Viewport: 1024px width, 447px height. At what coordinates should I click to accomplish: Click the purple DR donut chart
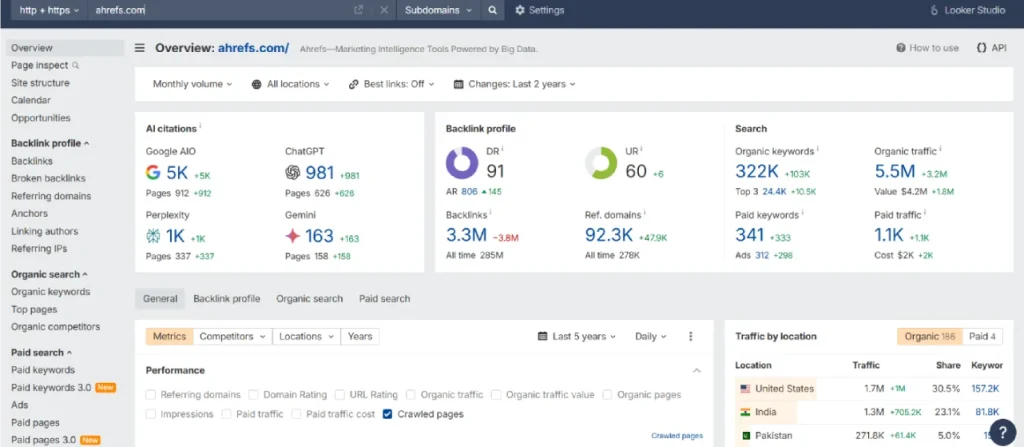coord(462,163)
